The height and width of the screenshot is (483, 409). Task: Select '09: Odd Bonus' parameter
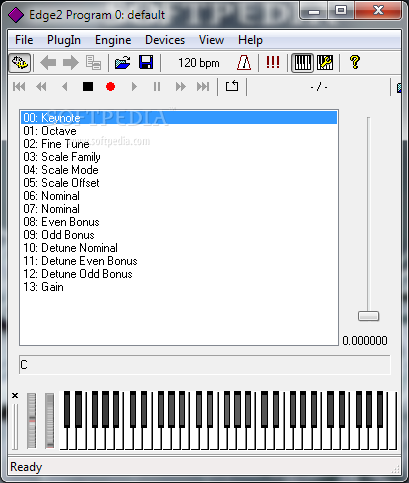(x=179, y=235)
